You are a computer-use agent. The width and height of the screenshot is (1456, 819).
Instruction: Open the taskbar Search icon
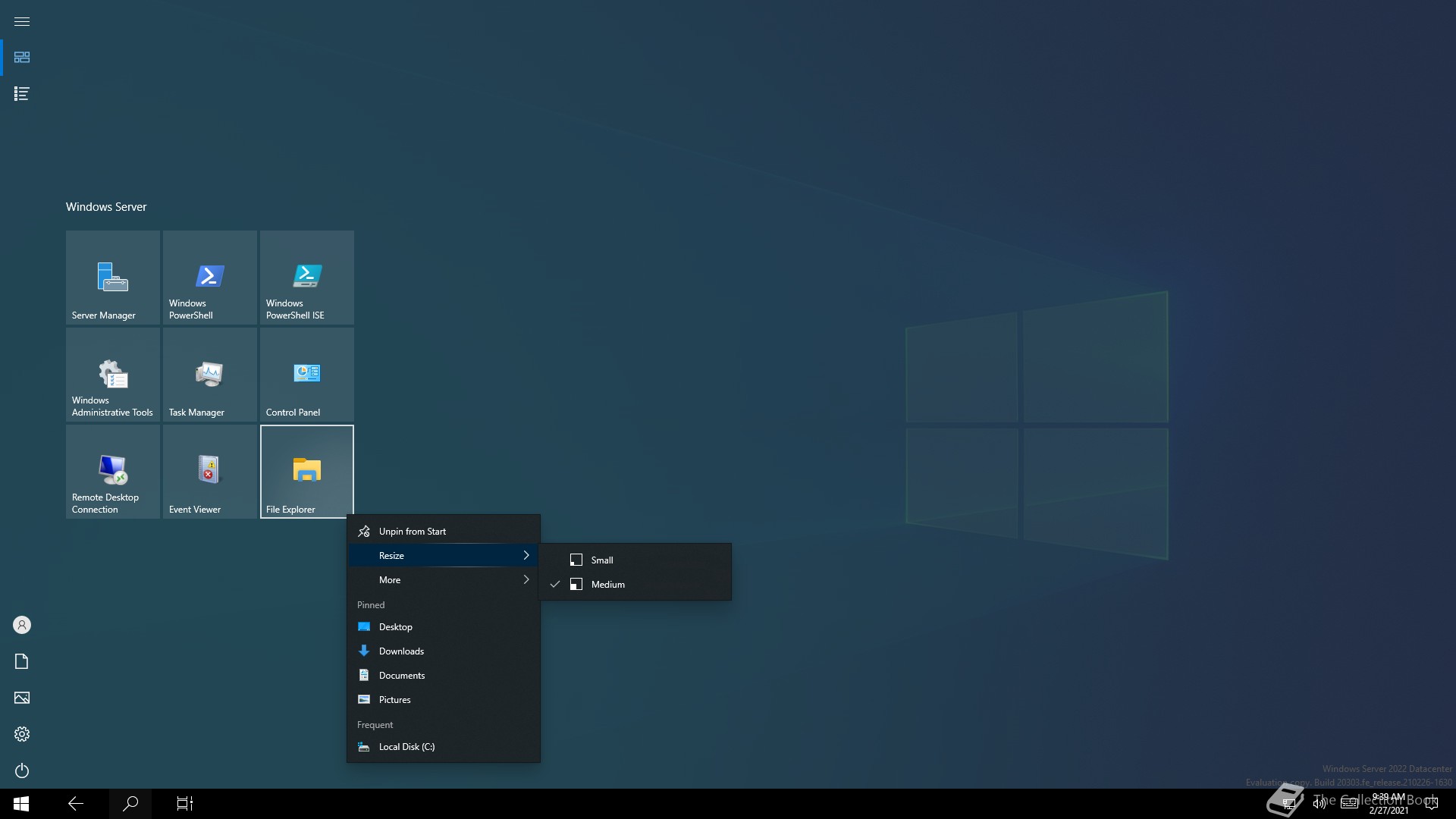point(130,804)
